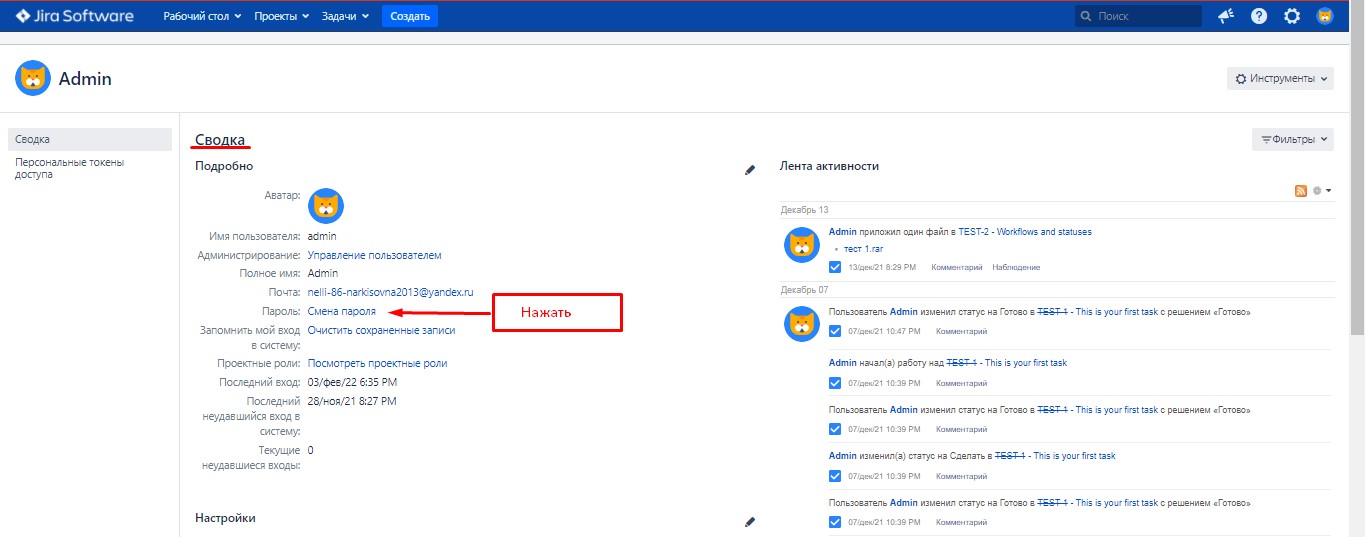Click the Jira Software logo
Screen dimensions: 1365x537
75,16
